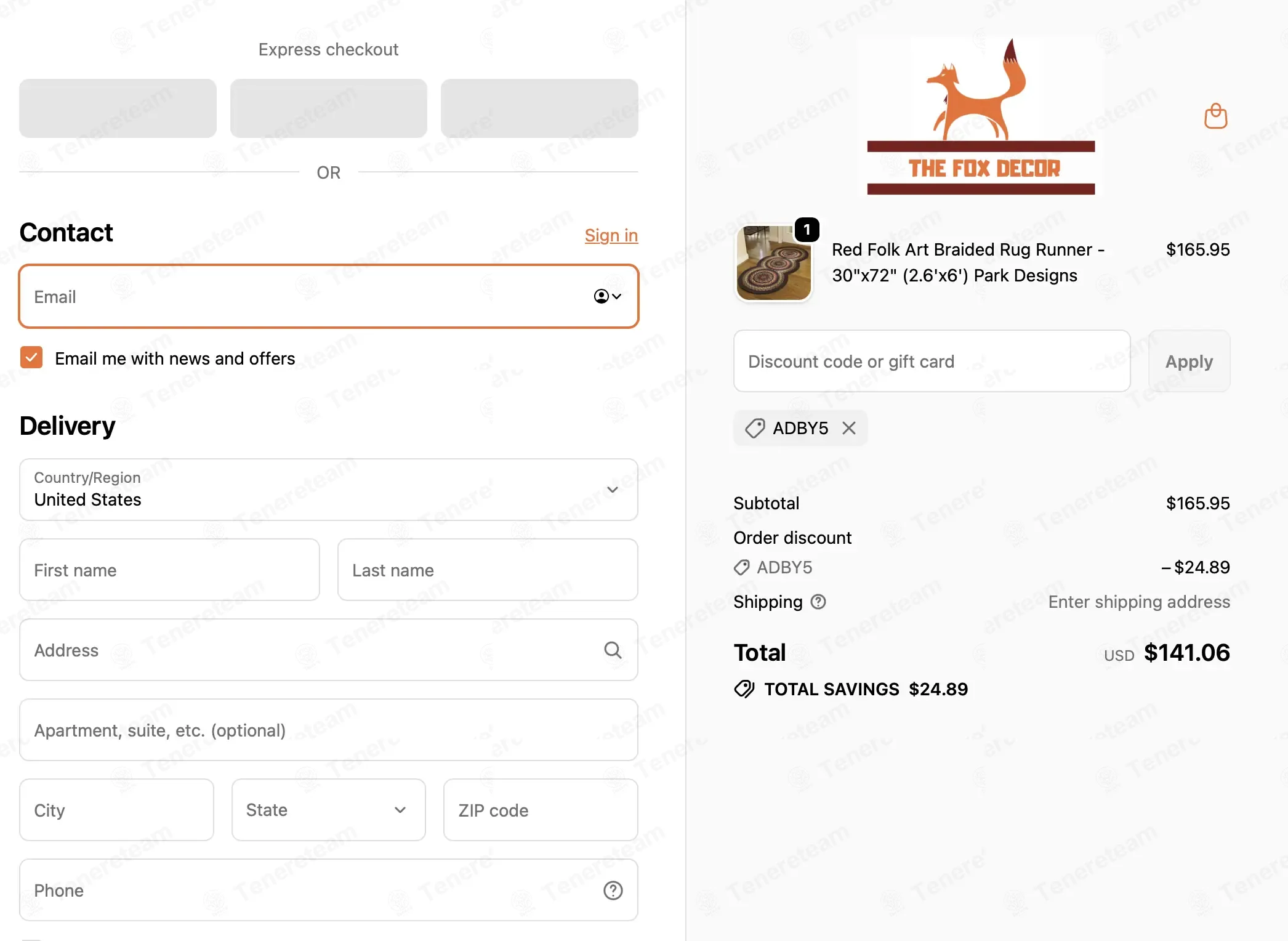Click The Fox Decor logo
This screenshot has width=1288, height=941.
click(981, 117)
